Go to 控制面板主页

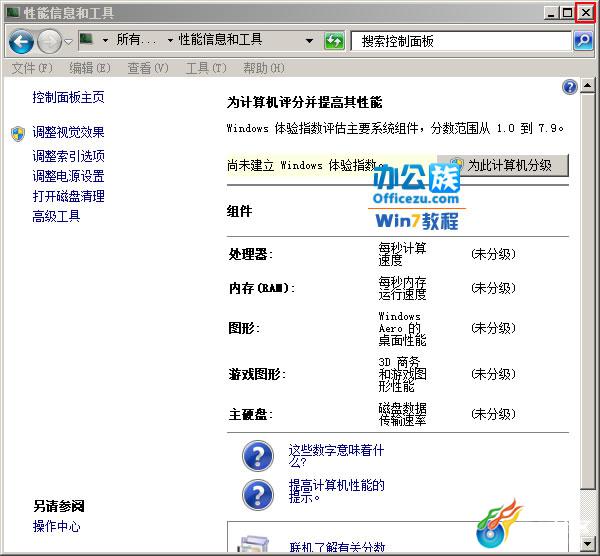pyautogui.click(x=68, y=97)
